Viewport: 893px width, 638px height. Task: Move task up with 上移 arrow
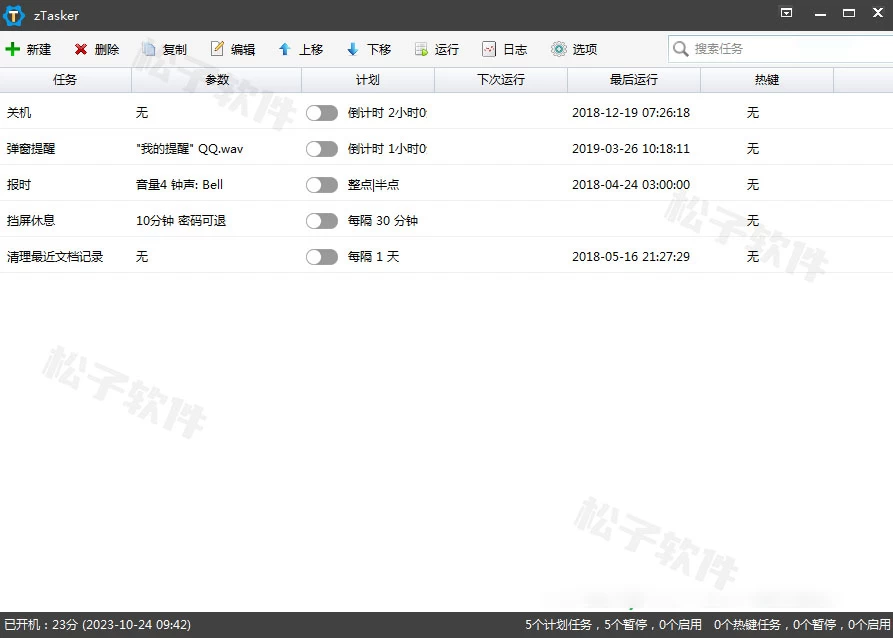tap(285, 49)
